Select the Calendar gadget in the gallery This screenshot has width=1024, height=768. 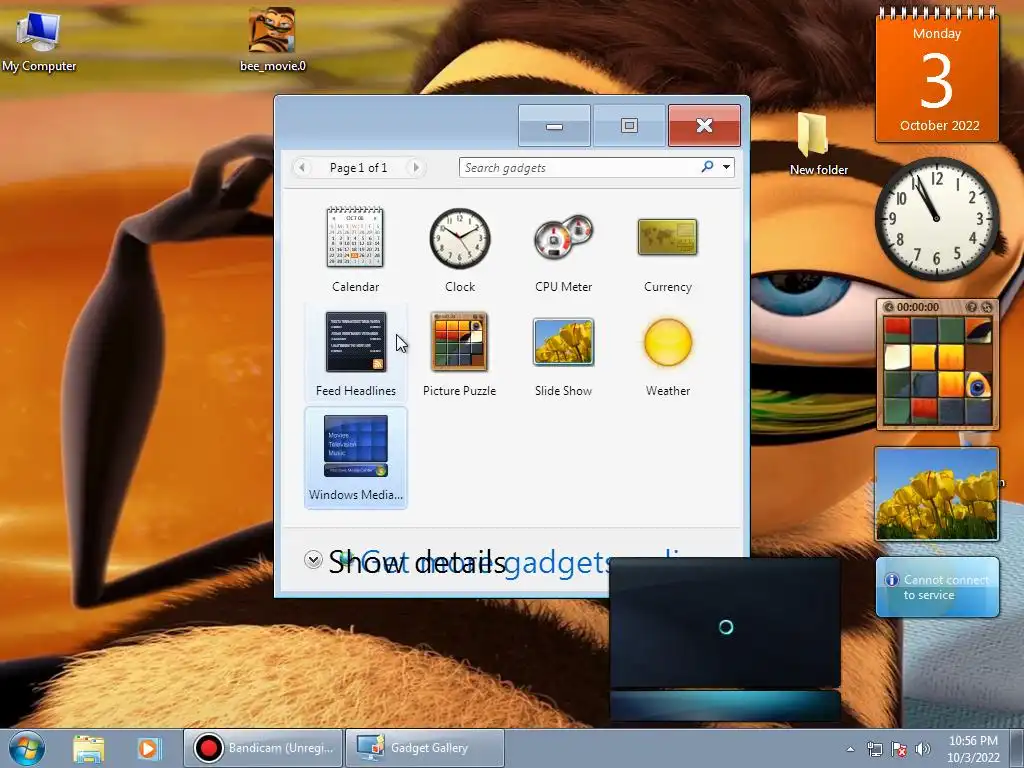pos(355,249)
